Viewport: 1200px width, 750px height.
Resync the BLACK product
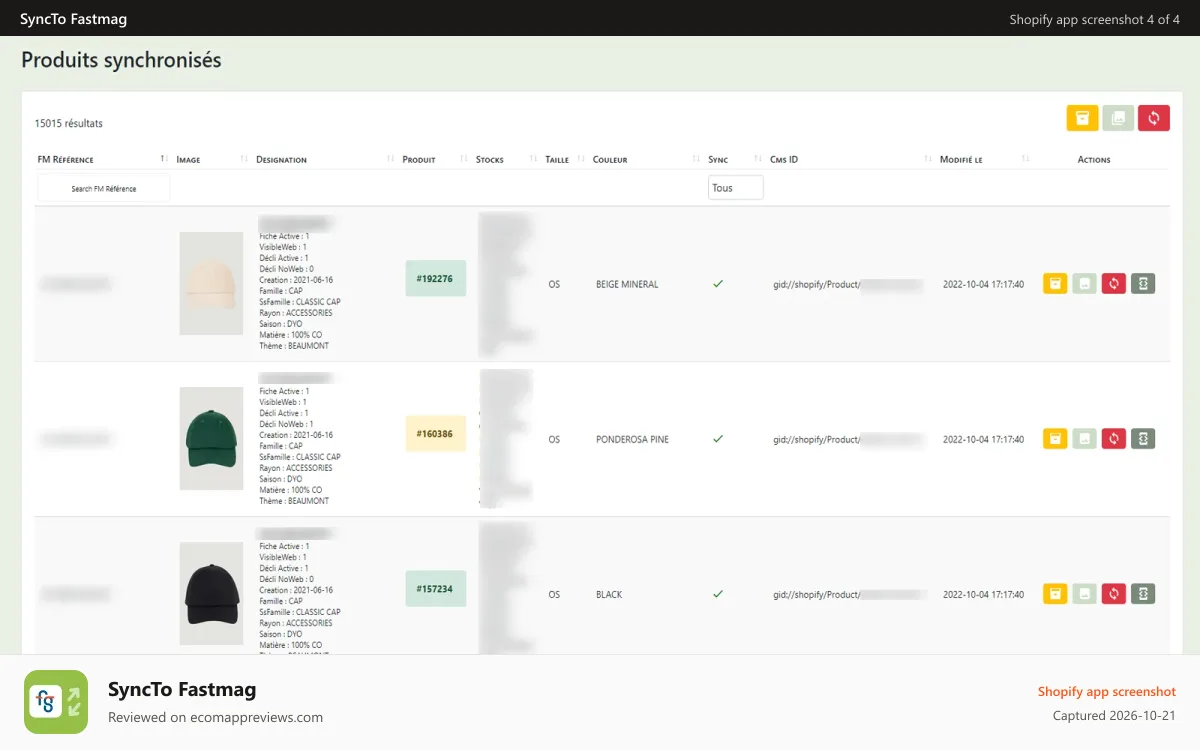[x=1114, y=594]
